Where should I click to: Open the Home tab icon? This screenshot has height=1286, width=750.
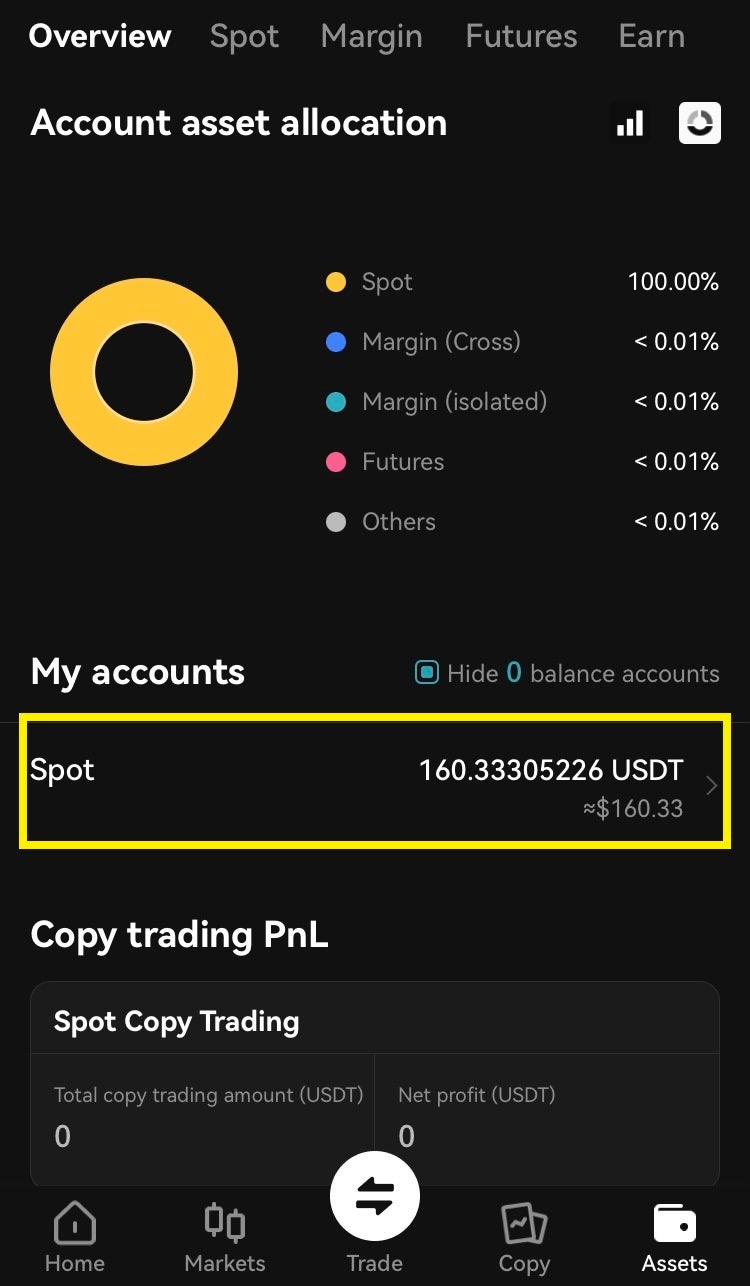click(x=75, y=1223)
